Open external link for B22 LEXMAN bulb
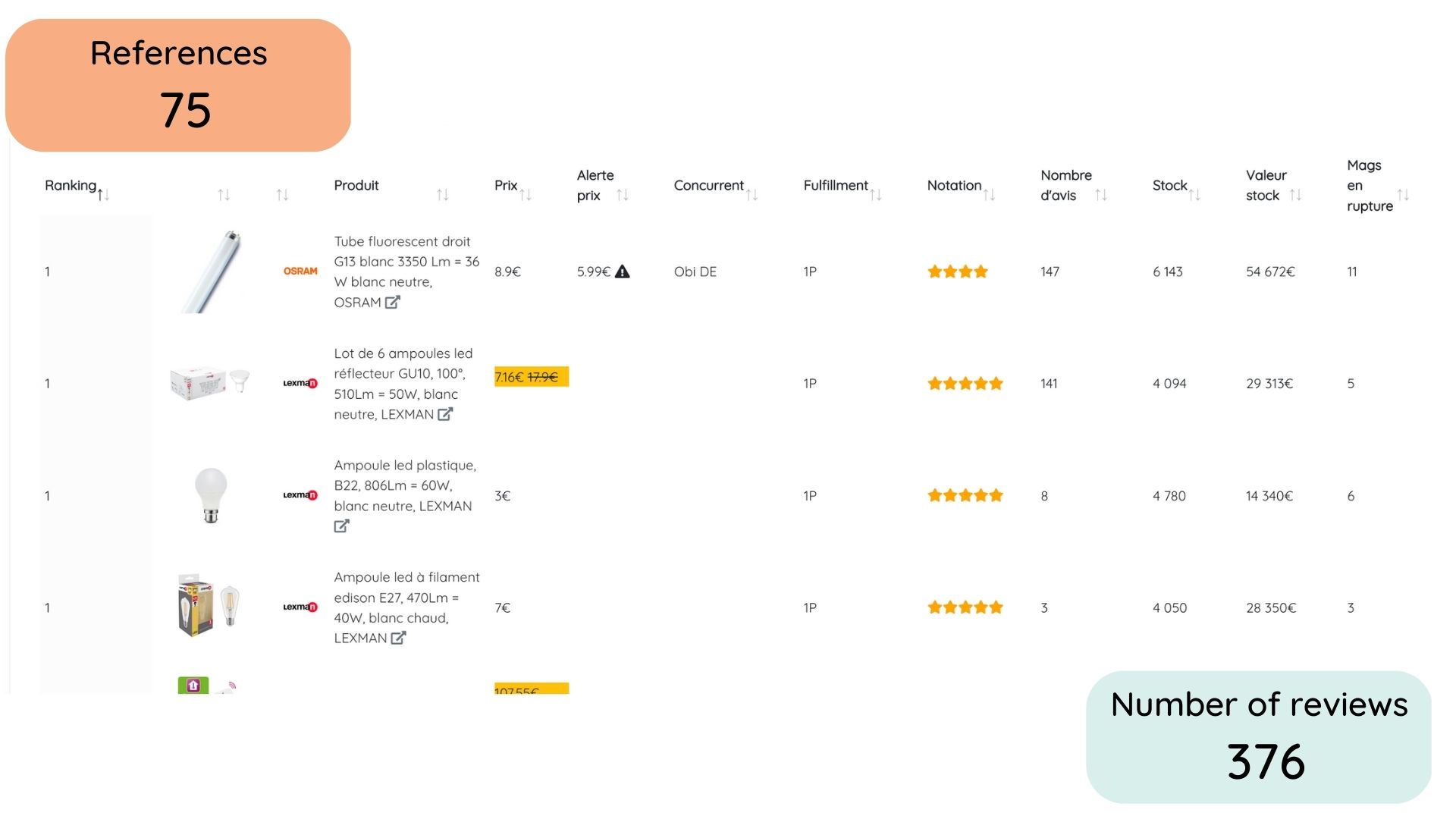The height and width of the screenshot is (819, 1456). tap(341, 526)
